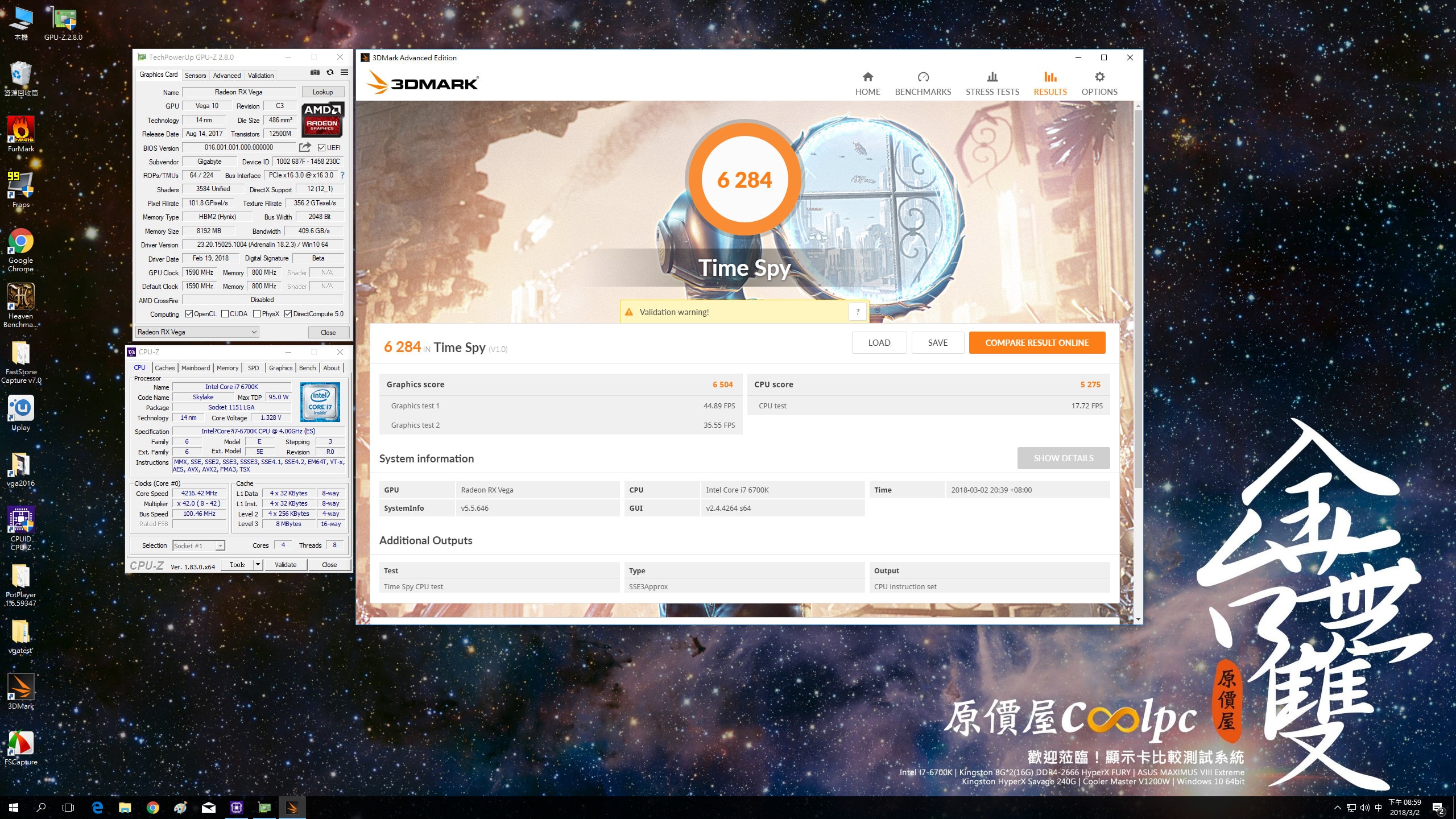Open File Explorer from the taskbar
Screen dimensions: 1456x819
pos(125,808)
